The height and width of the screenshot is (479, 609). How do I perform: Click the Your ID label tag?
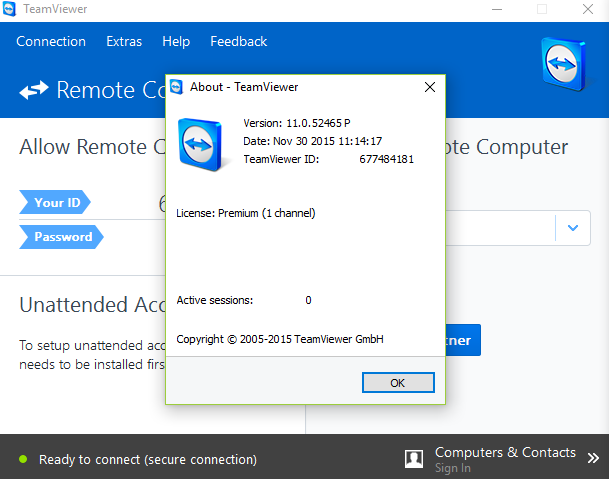coord(55,202)
